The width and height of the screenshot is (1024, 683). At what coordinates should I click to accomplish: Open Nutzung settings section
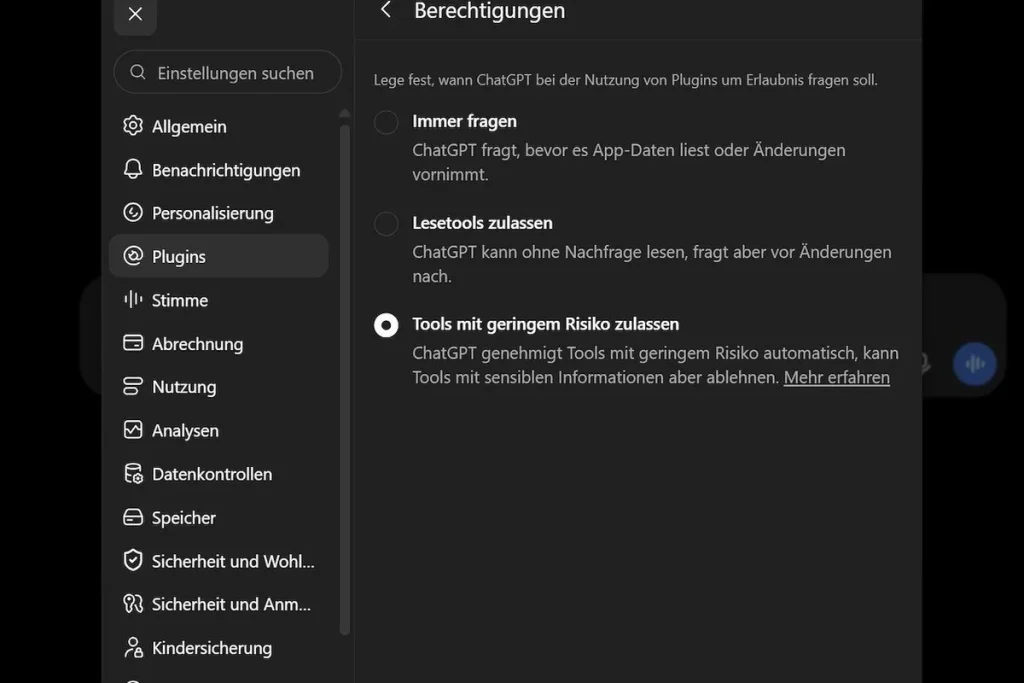coord(219,387)
